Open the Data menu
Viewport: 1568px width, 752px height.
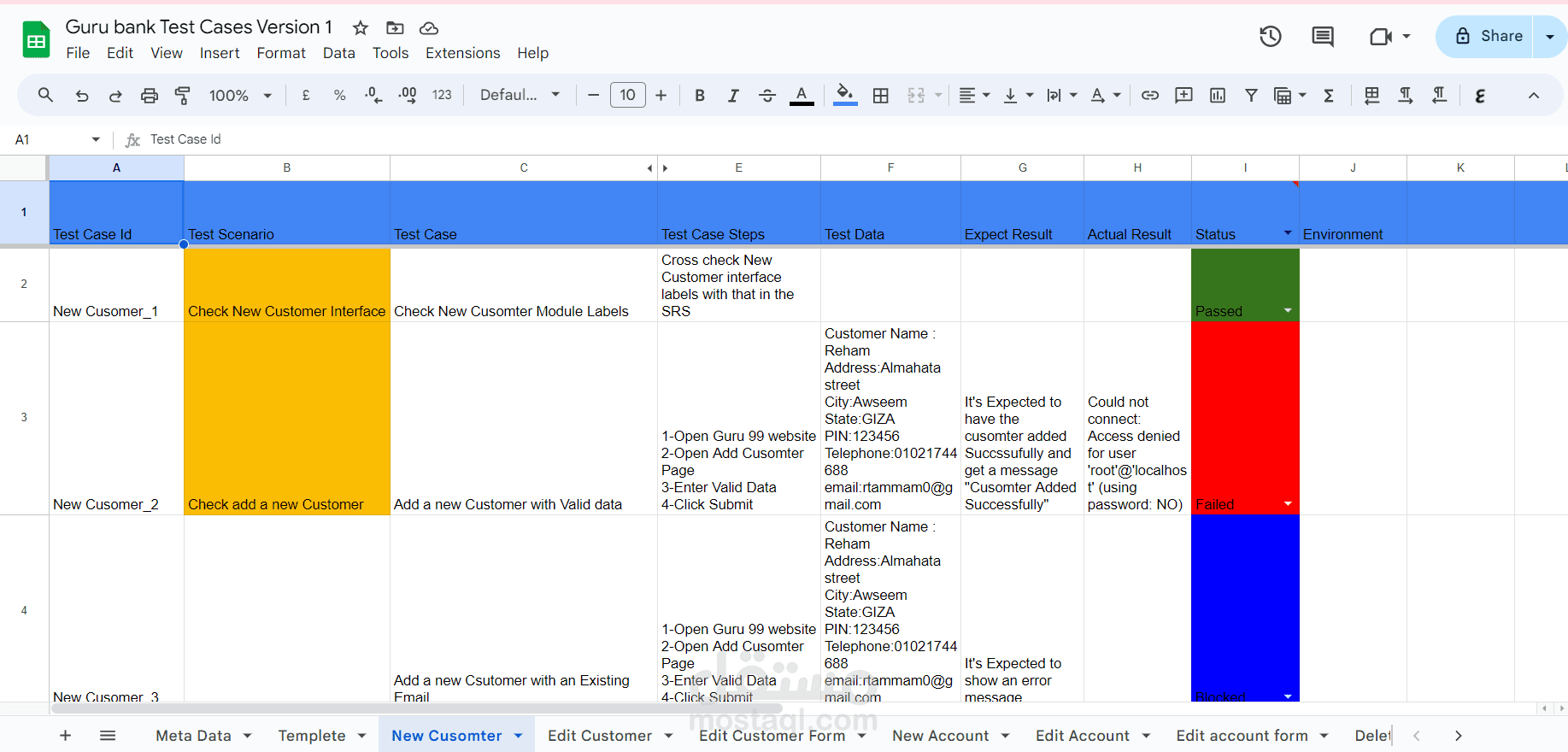339,53
